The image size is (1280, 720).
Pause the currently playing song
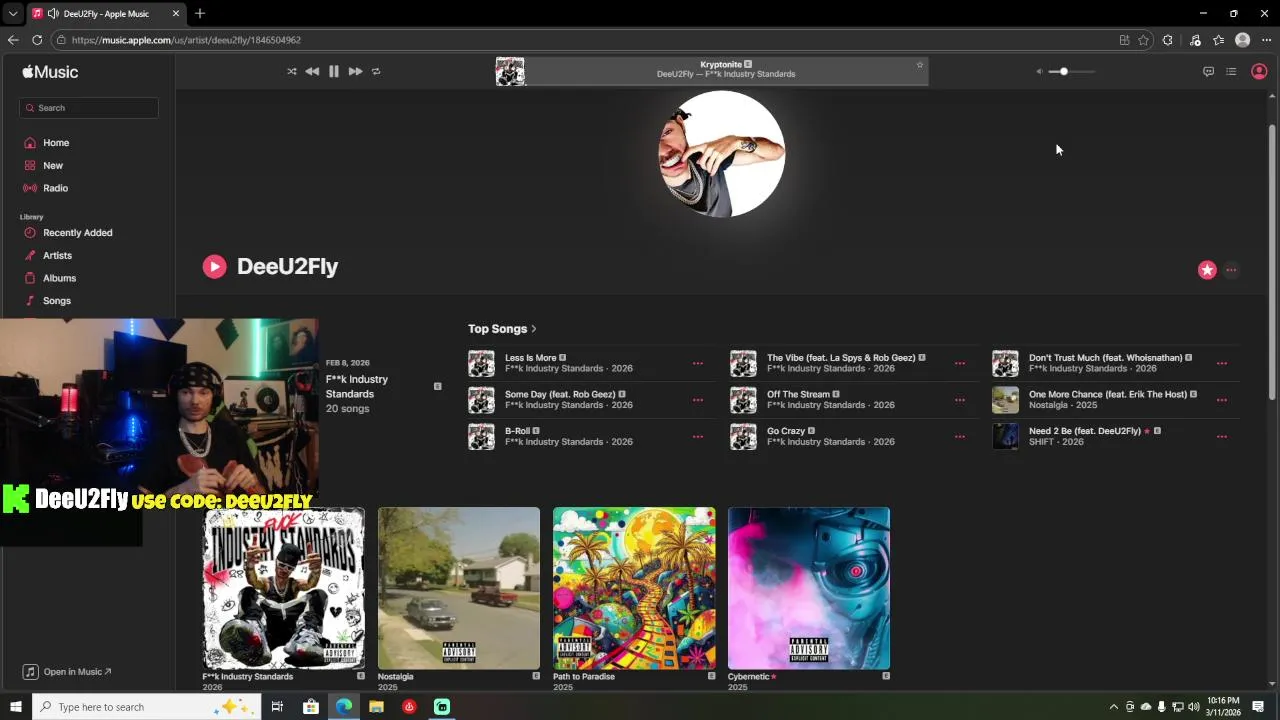(334, 71)
